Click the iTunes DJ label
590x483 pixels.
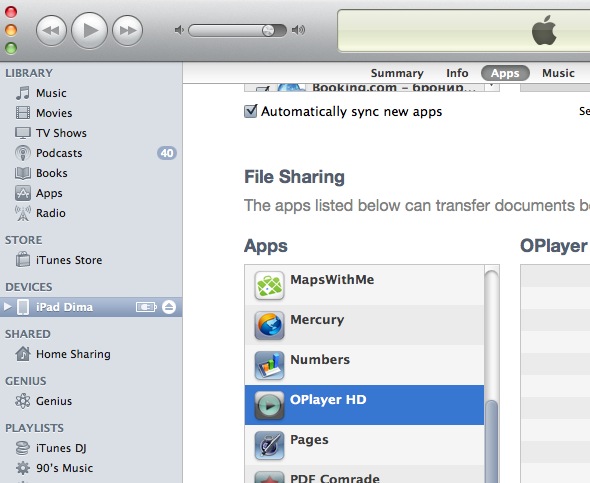61,448
